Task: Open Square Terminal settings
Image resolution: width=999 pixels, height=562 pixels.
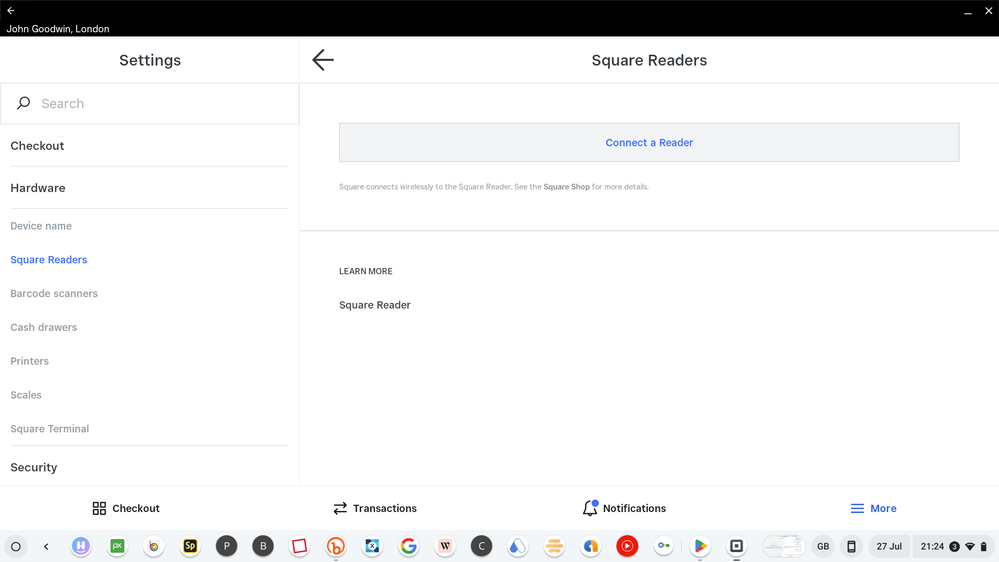Action: [x=50, y=429]
